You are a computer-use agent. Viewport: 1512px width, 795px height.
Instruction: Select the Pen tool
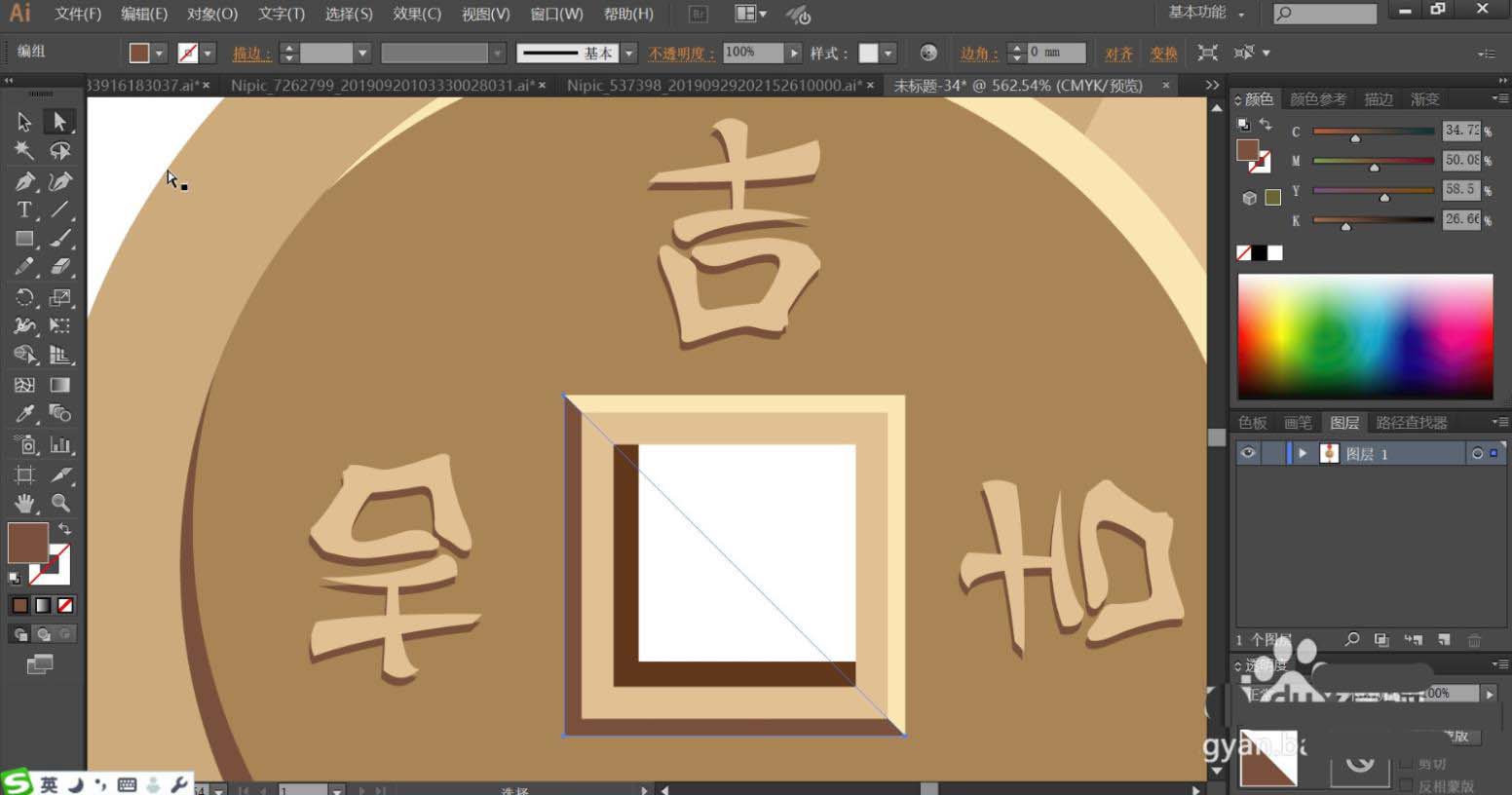(24, 181)
